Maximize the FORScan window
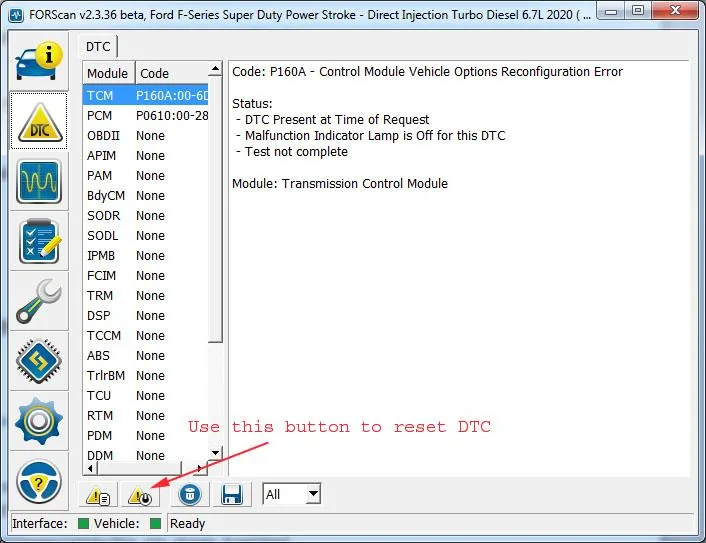This screenshot has width=706, height=543. point(638,11)
